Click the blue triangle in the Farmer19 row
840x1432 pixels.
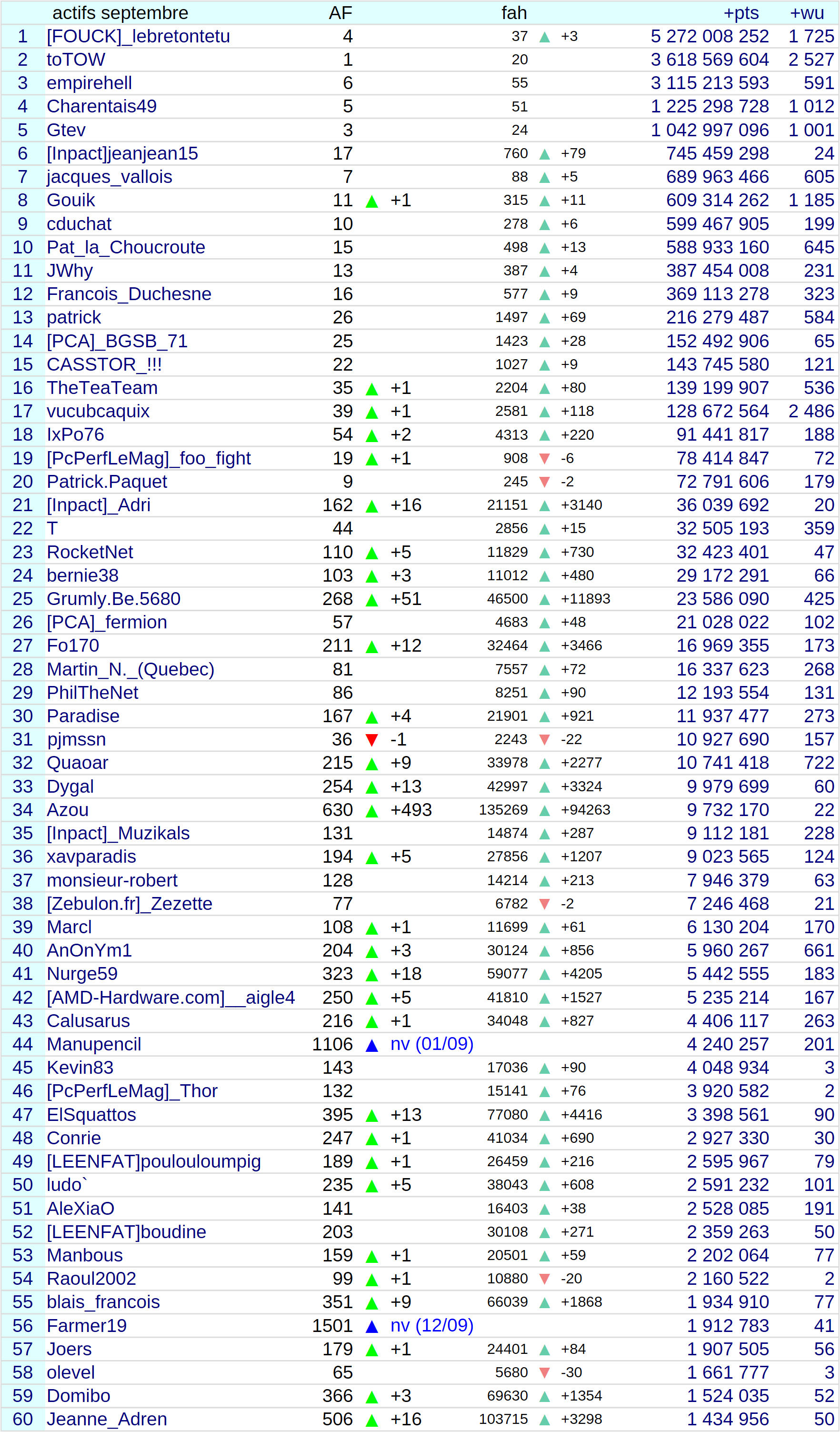(372, 1327)
